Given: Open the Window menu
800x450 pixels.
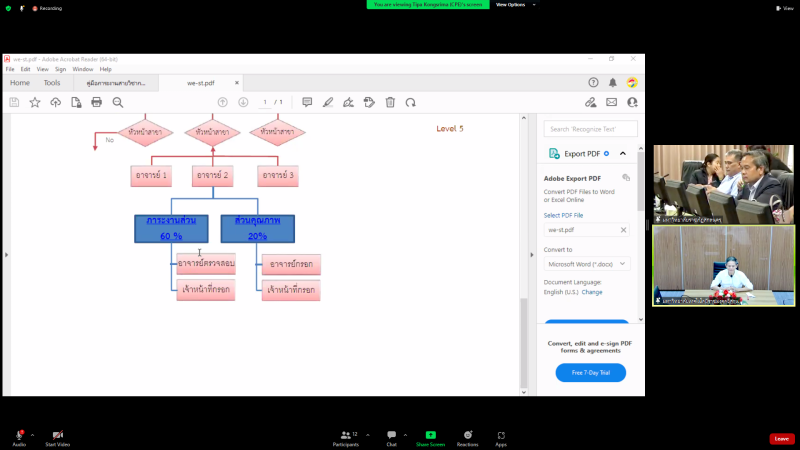Looking at the screenshot, I should click(x=82, y=69).
